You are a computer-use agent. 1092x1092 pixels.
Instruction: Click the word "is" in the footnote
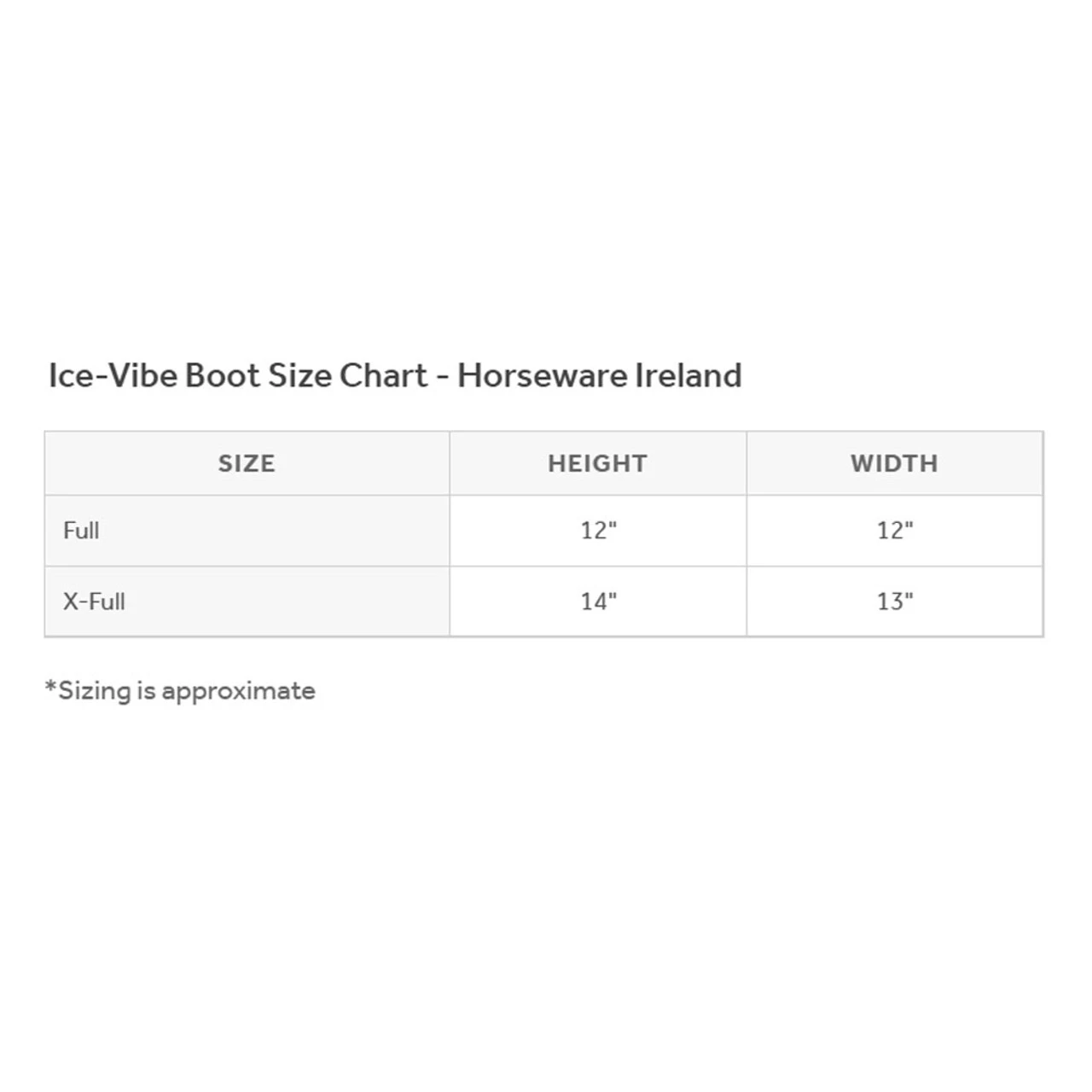point(146,690)
